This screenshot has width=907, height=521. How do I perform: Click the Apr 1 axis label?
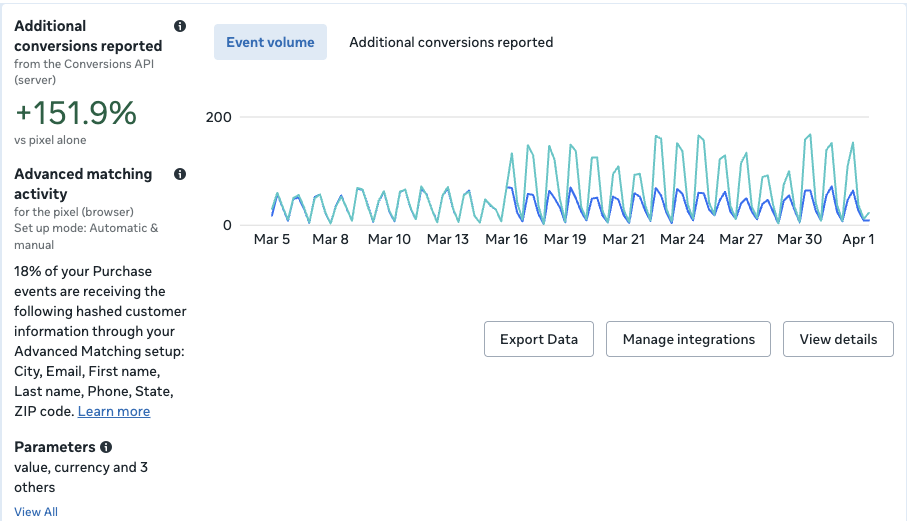[858, 239]
